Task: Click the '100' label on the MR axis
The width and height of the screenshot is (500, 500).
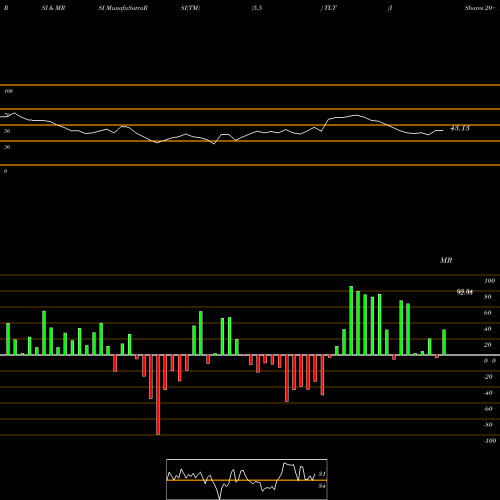Action: [489, 281]
